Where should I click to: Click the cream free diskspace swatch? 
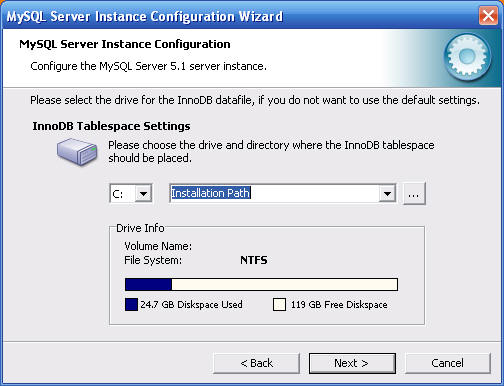click(x=279, y=304)
